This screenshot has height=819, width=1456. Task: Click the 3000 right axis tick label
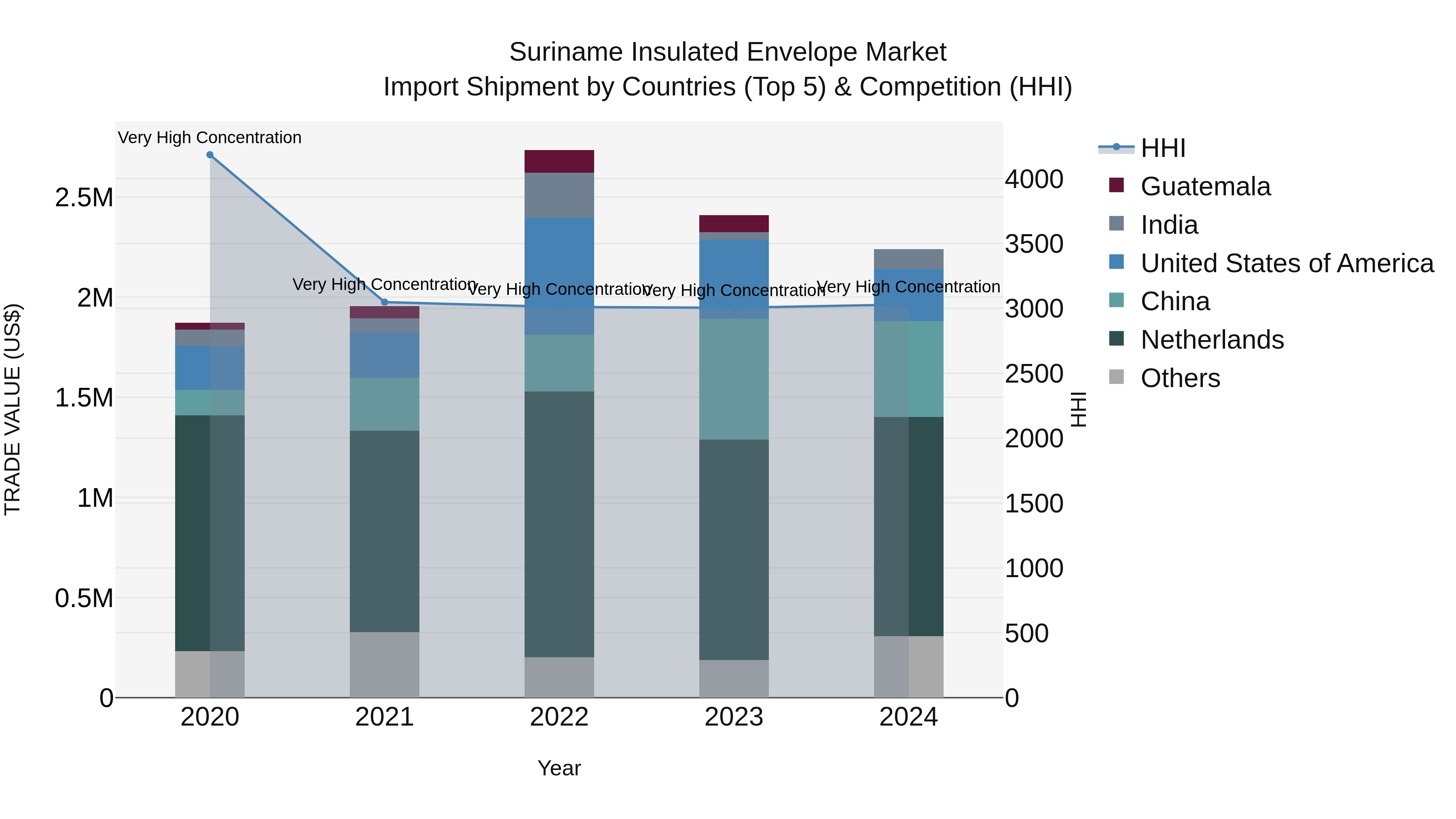(x=1034, y=309)
